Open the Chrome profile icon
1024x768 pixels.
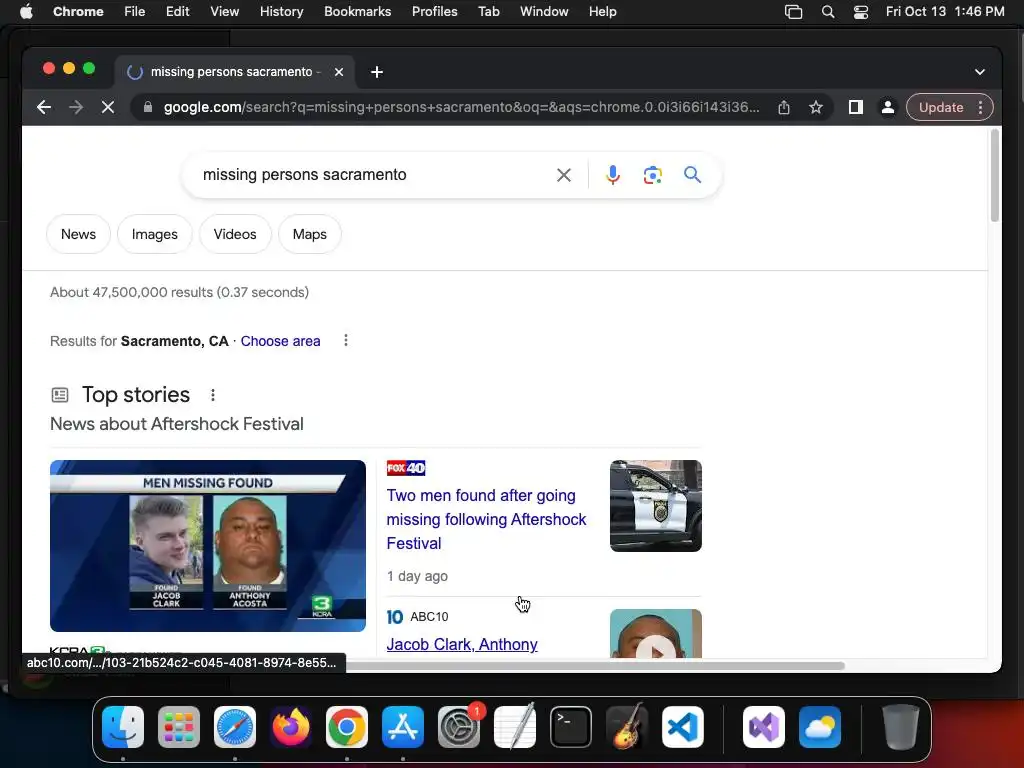tap(888, 107)
